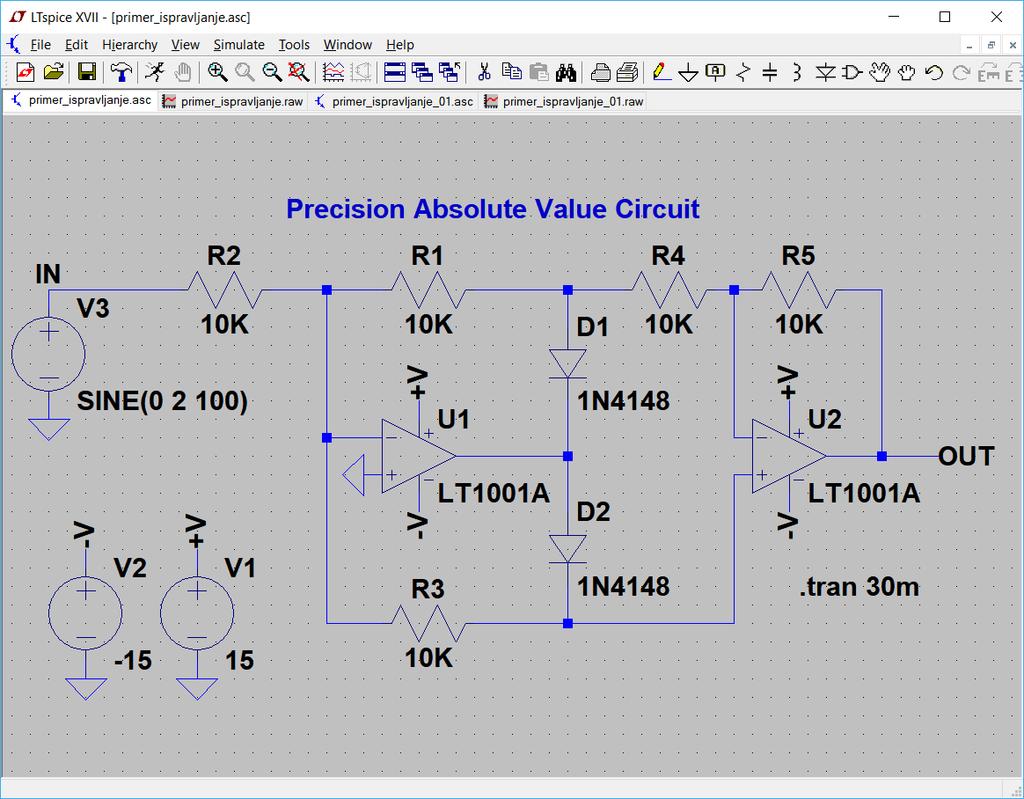Select the Ground symbol tool
The width and height of the screenshot is (1024, 799).
tap(688, 72)
